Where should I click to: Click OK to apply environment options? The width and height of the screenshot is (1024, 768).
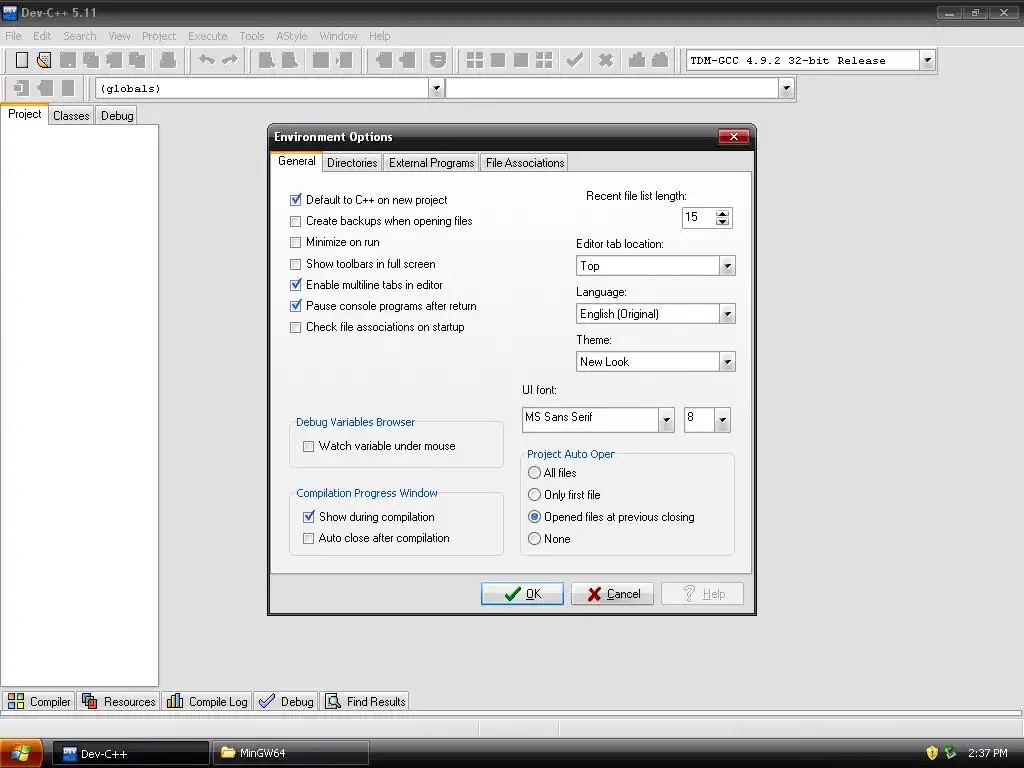(x=522, y=594)
